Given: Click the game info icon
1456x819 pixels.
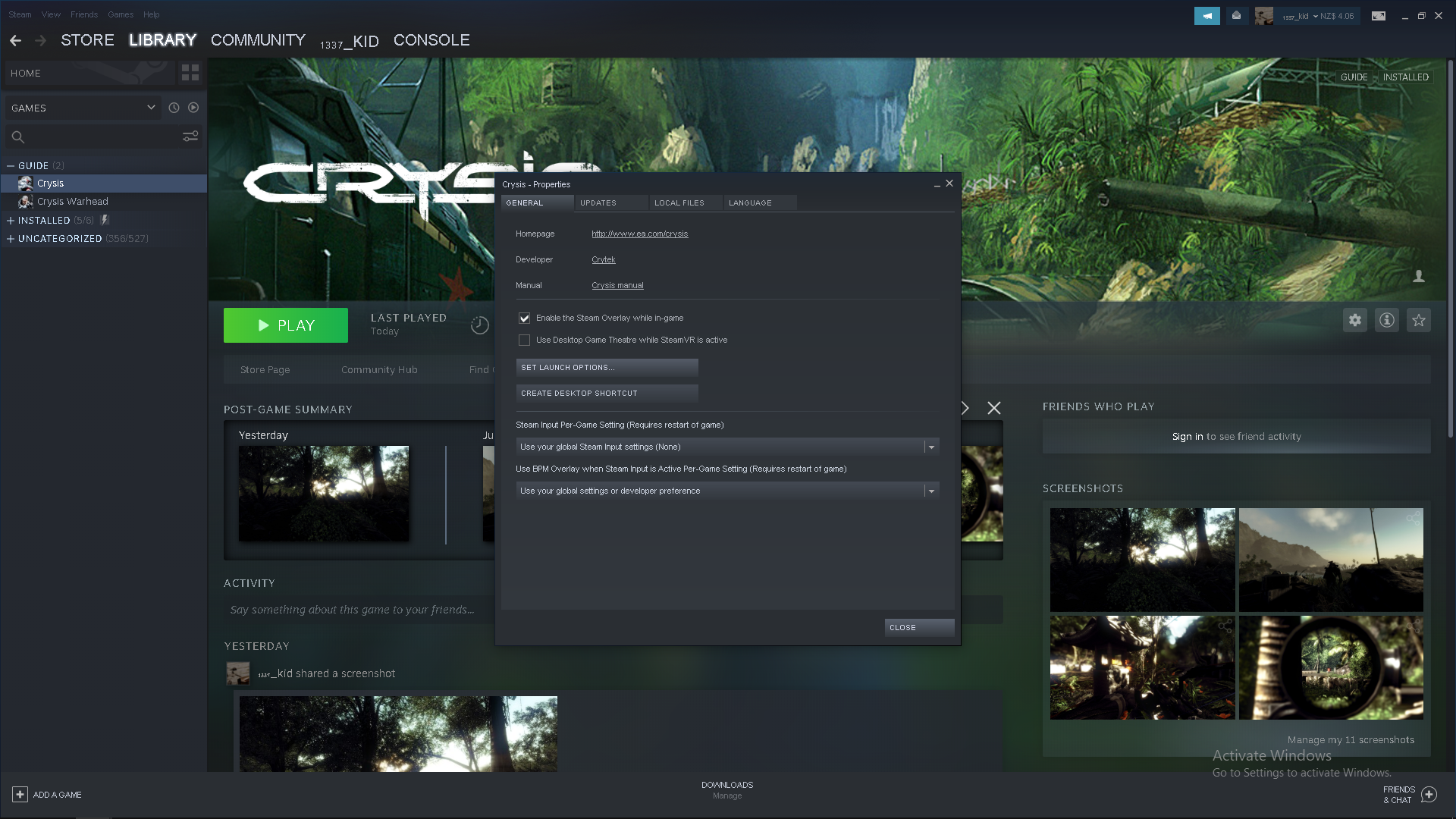Looking at the screenshot, I should pyautogui.click(x=1387, y=320).
